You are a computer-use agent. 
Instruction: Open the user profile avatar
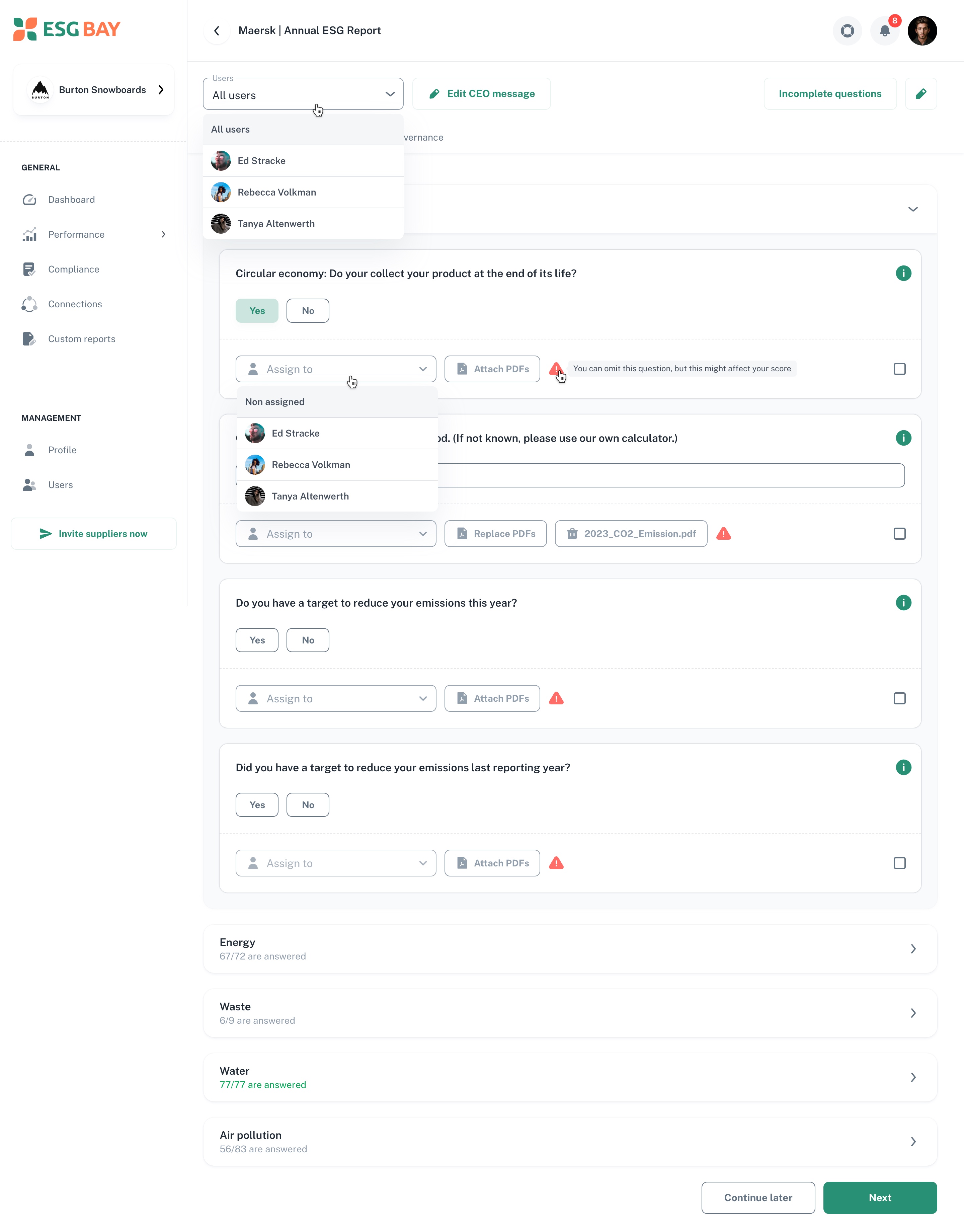(x=922, y=30)
